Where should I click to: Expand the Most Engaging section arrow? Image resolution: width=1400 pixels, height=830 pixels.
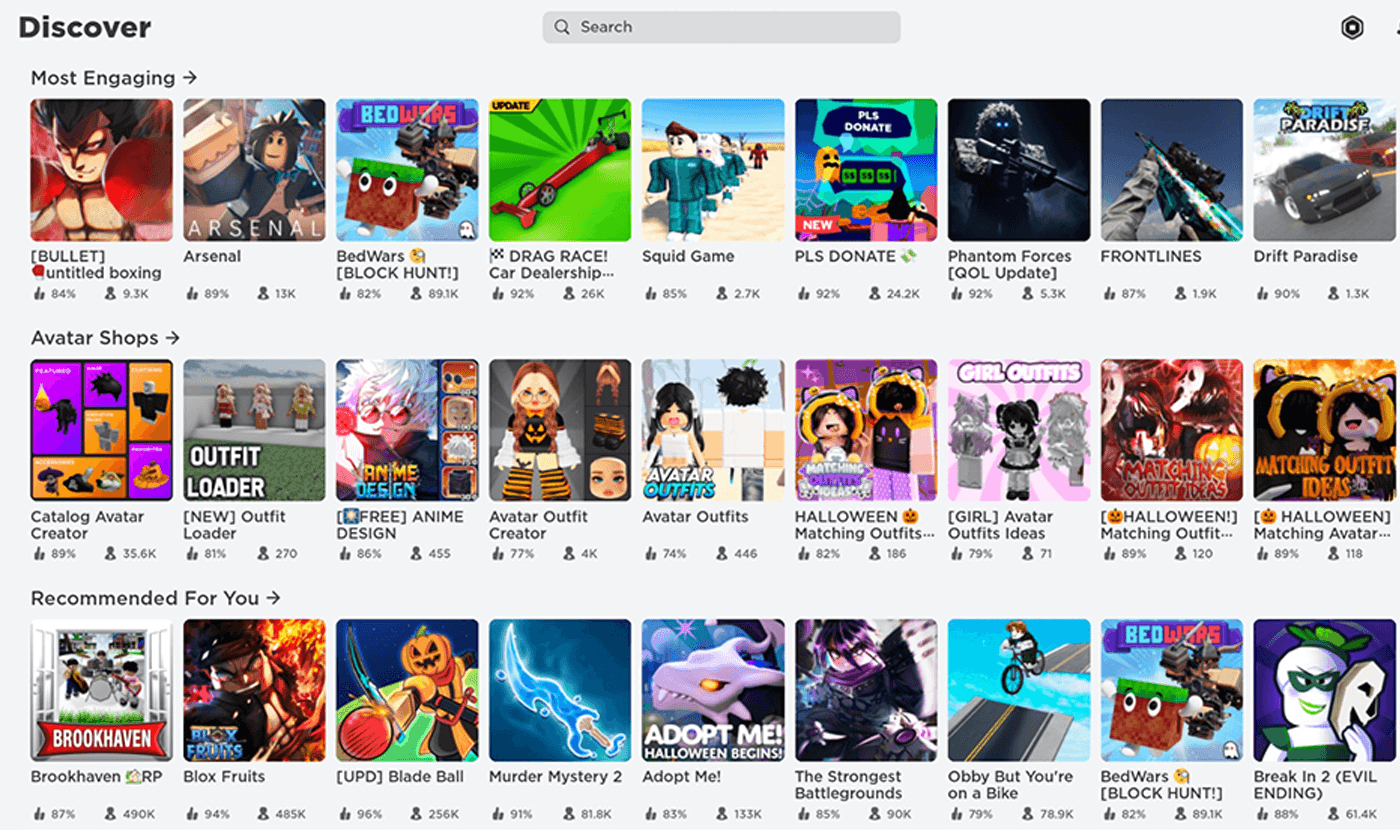(x=190, y=77)
